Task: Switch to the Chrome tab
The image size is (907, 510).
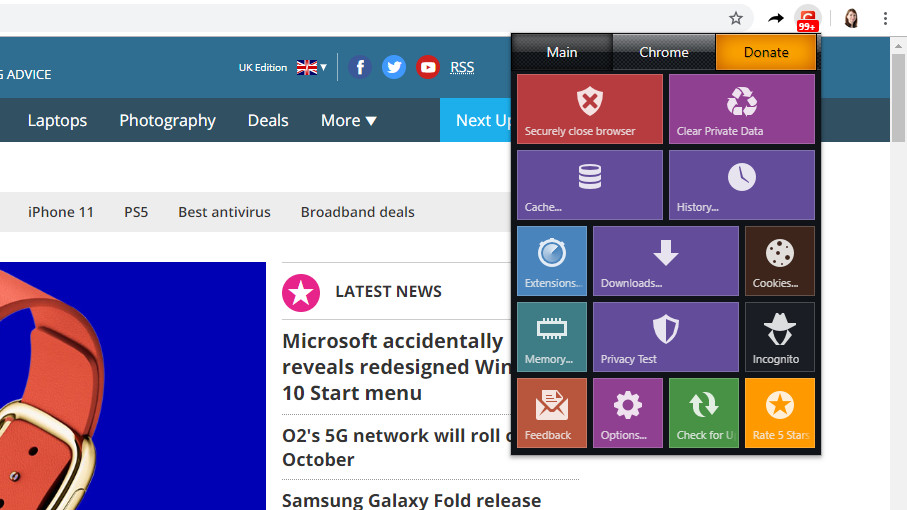Action: [663, 52]
